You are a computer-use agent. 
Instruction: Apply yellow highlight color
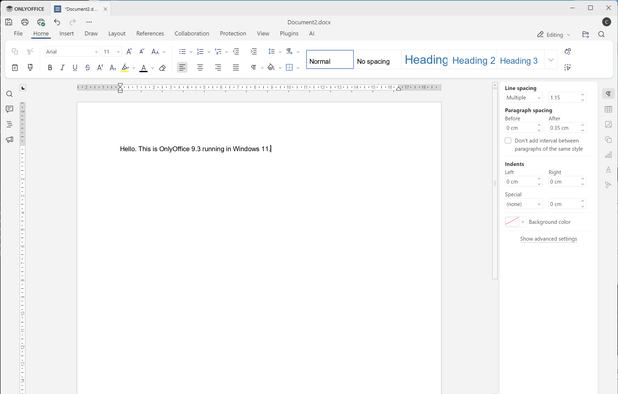coord(125,68)
